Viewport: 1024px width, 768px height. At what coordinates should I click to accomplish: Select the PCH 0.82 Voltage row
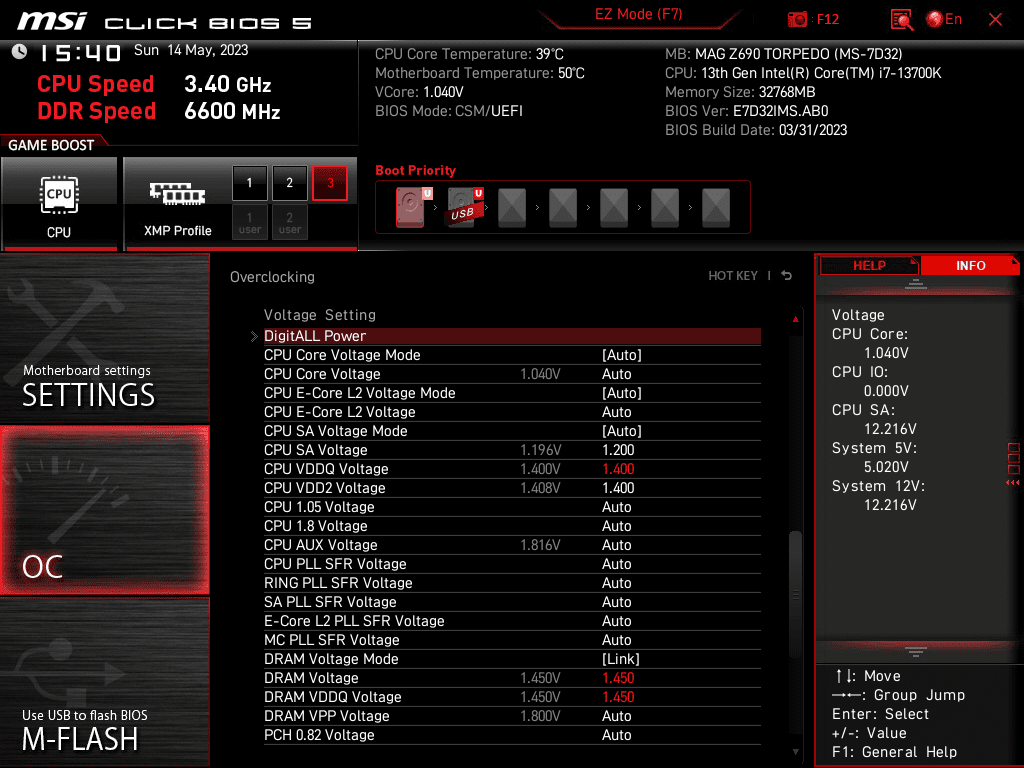click(x=511, y=735)
